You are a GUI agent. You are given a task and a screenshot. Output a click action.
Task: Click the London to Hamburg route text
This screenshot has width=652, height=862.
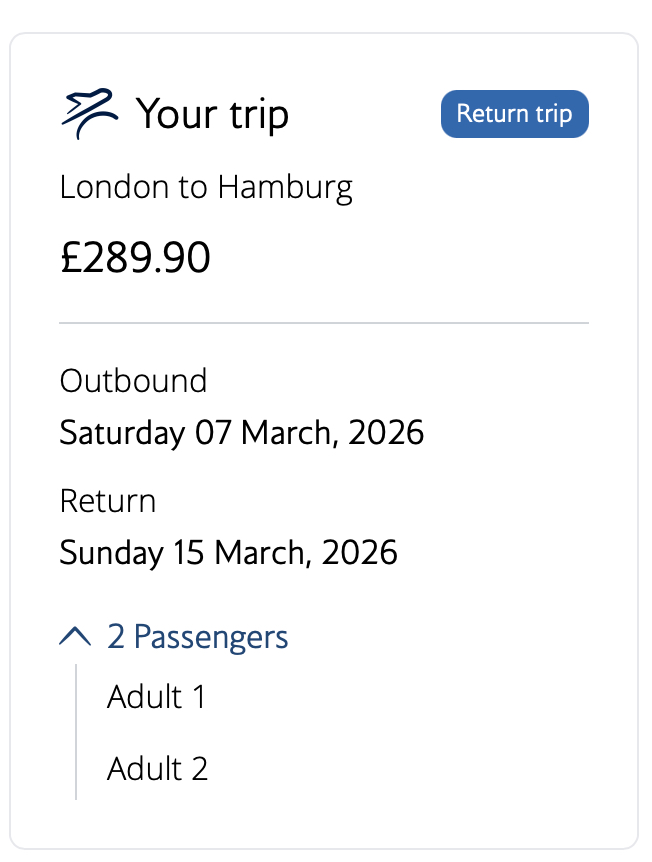click(206, 187)
